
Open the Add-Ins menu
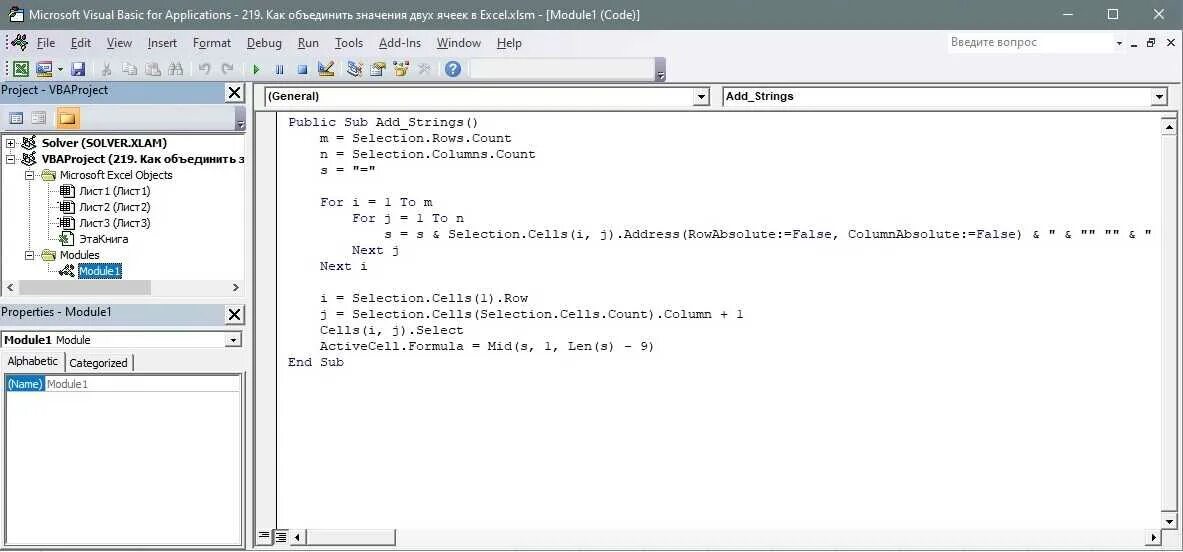[400, 43]
